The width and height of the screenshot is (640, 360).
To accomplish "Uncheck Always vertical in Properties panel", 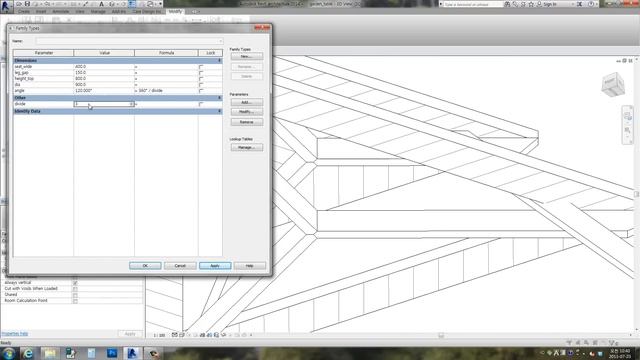I will 75,283.
